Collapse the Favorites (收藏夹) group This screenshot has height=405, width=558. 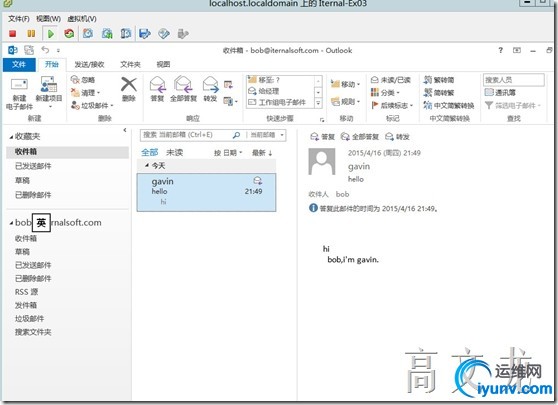pyautogui.click(x=11, y=137)
